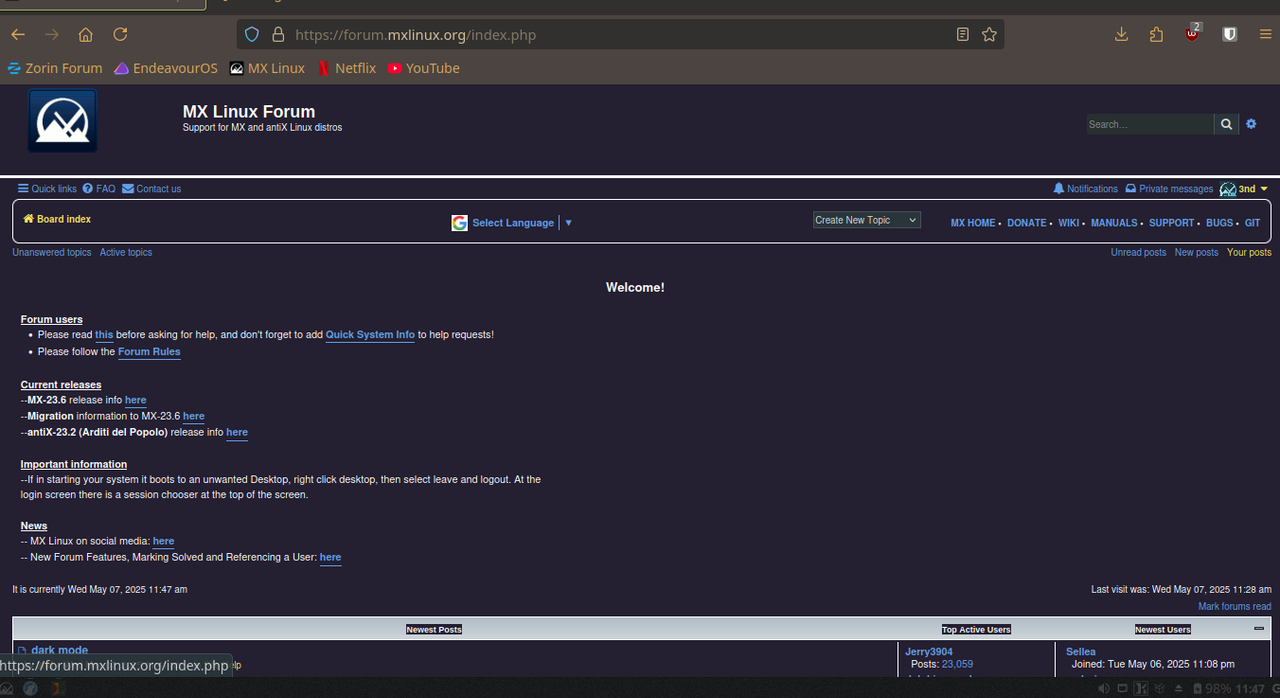Open Migration to MX-23.6 'here' link
The height and width of the screenshot is (698, 1280).
coord(194,416)
